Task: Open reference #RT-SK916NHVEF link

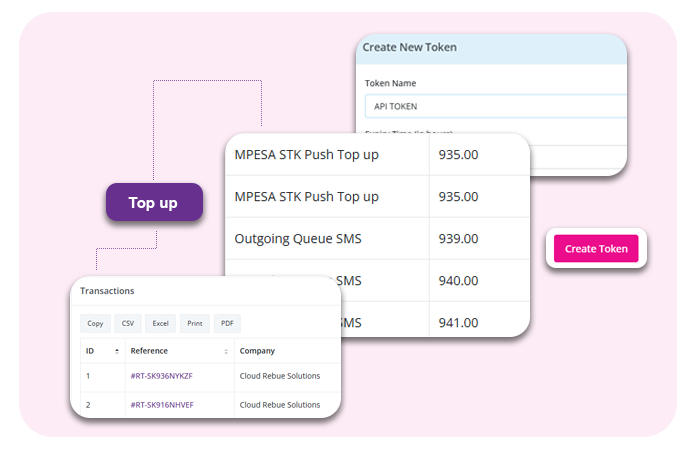Action: coord(162,405)
